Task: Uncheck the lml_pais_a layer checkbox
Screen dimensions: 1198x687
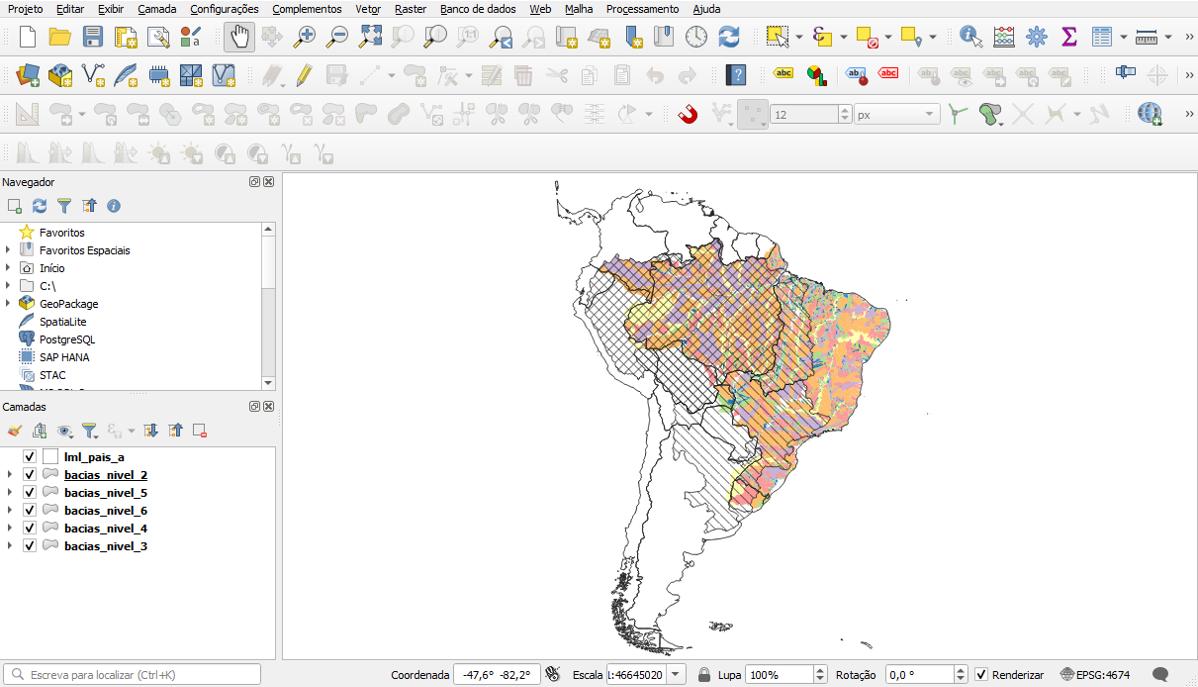Action: pos(30,457)
